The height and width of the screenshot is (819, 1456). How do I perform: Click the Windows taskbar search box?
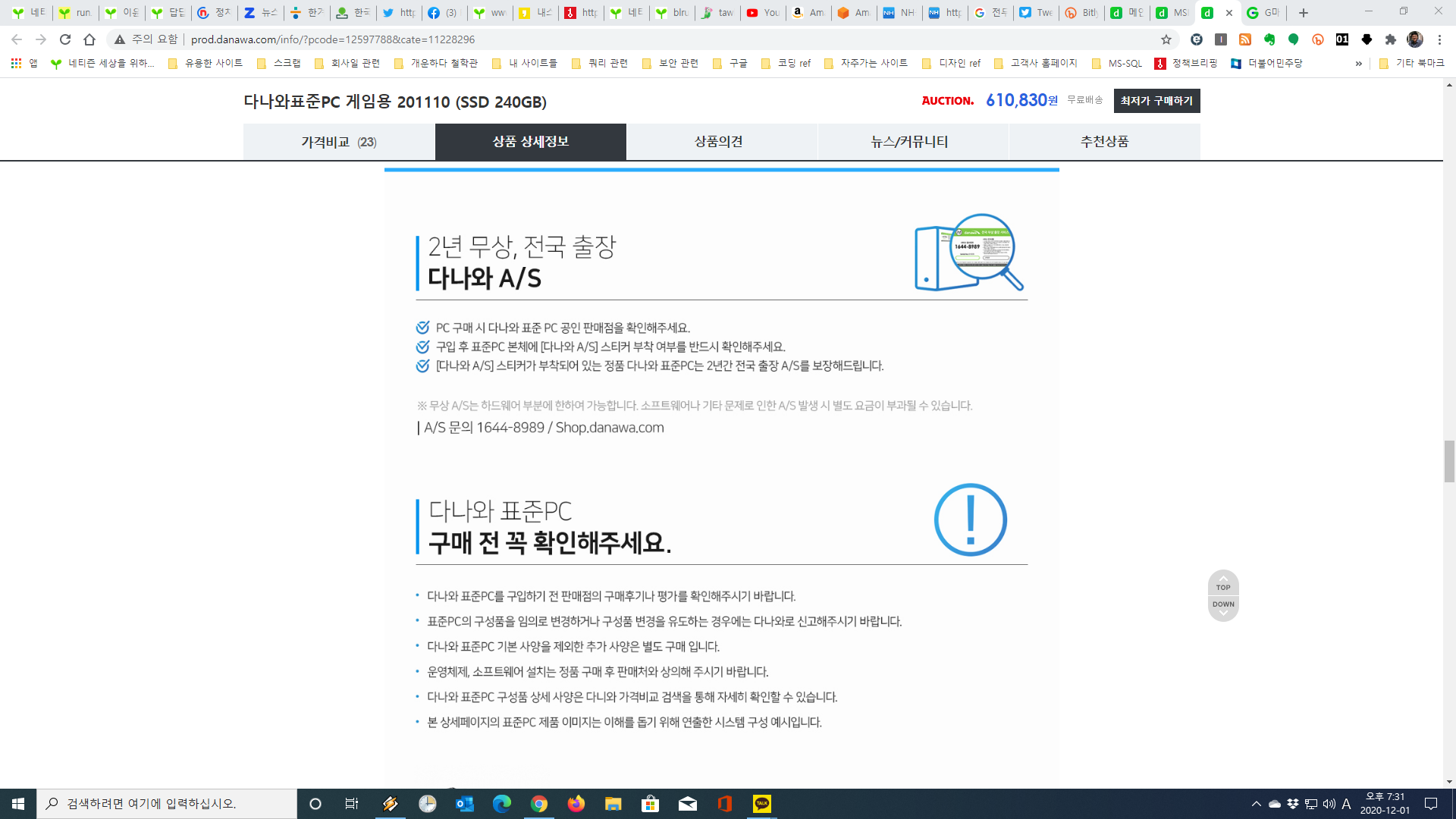tap(167, 804)
